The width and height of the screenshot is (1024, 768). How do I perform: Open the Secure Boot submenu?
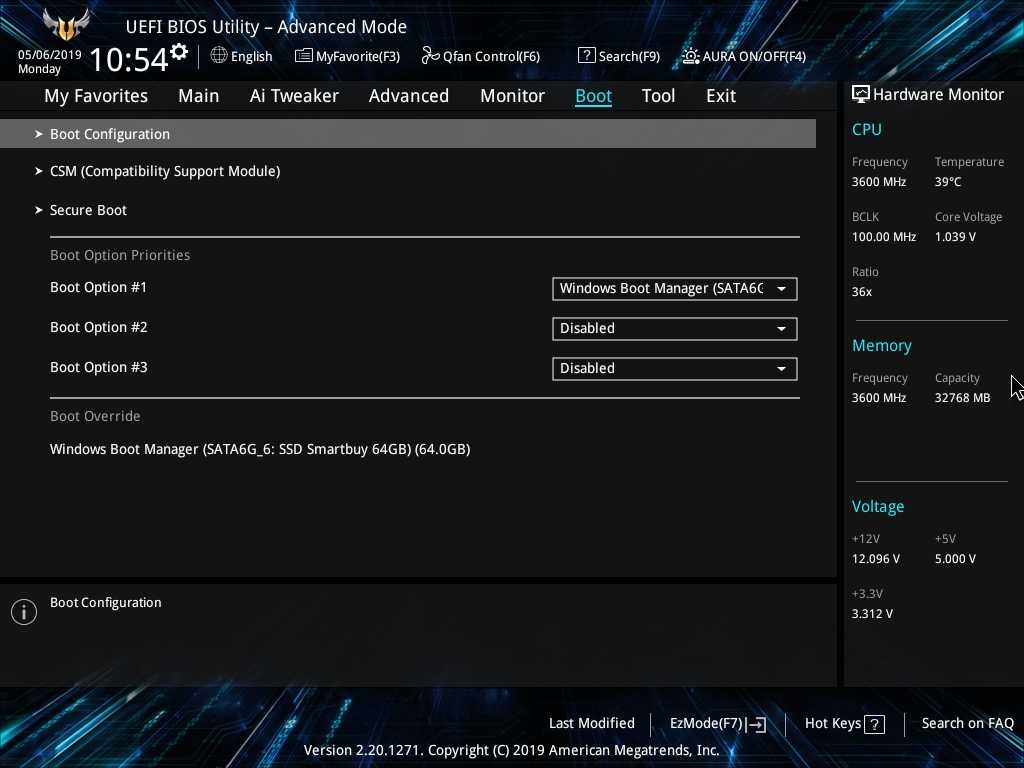[x=88, y=210]
